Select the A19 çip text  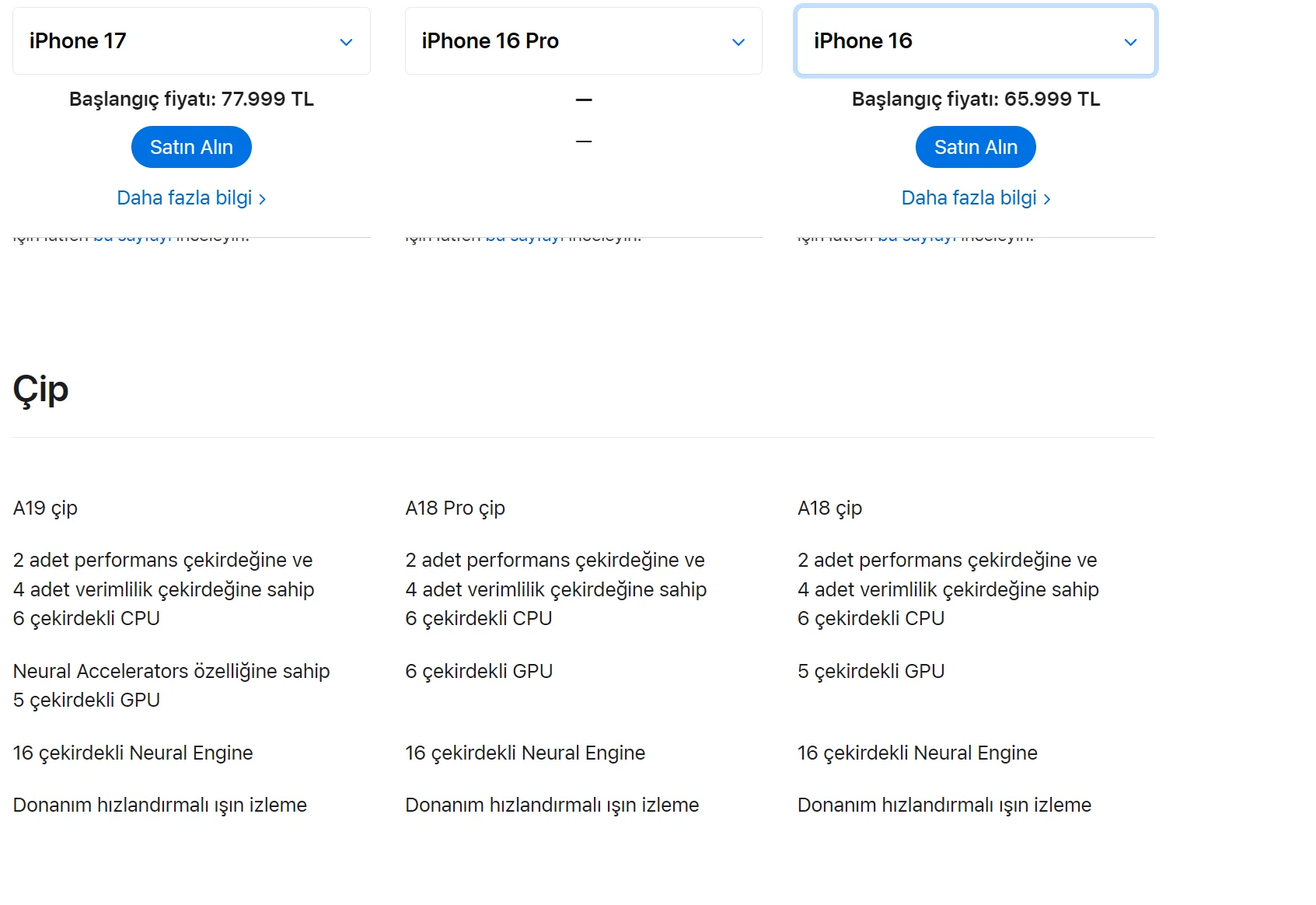45,508
